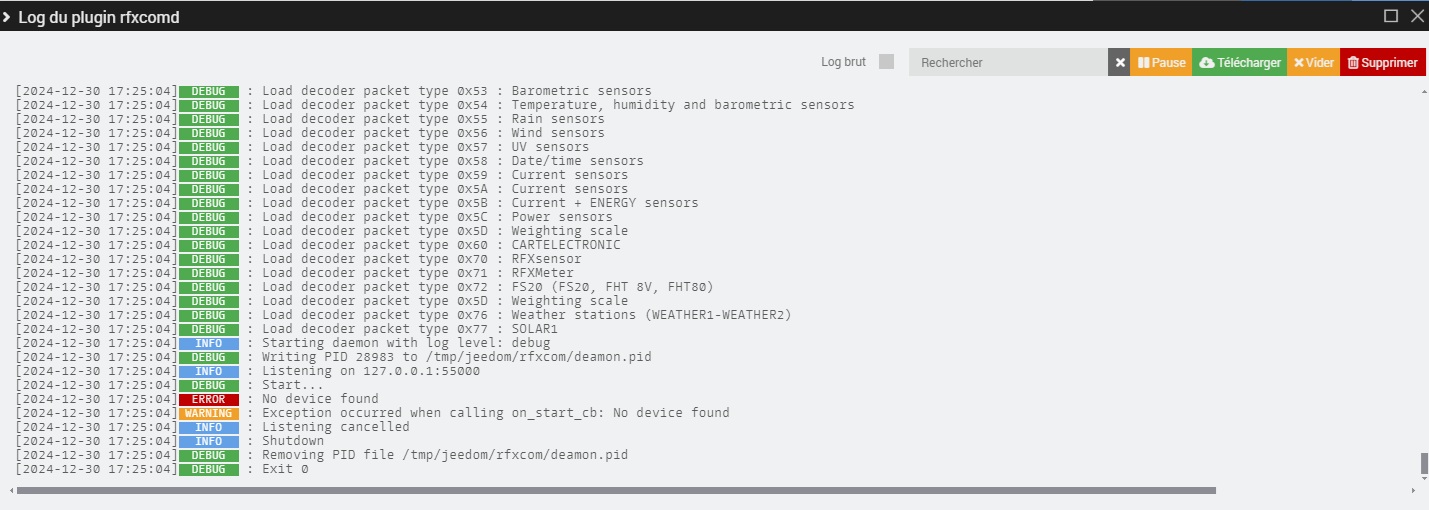Maximize the log dialog window
Viewport: 1429px width, 510px height.
[1391, 16]
